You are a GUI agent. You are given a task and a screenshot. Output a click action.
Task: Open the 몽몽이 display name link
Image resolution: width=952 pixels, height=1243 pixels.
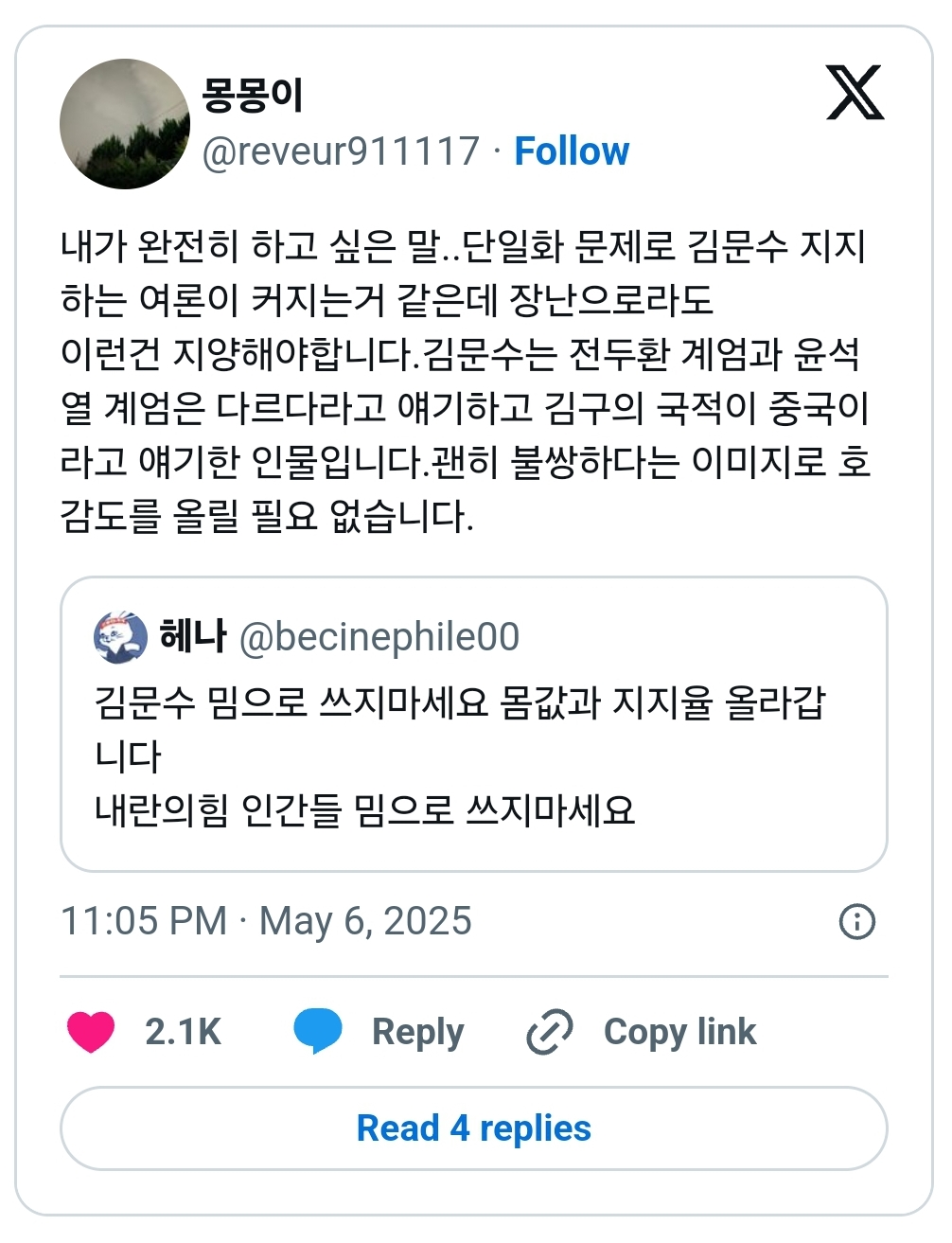[253, 94]
